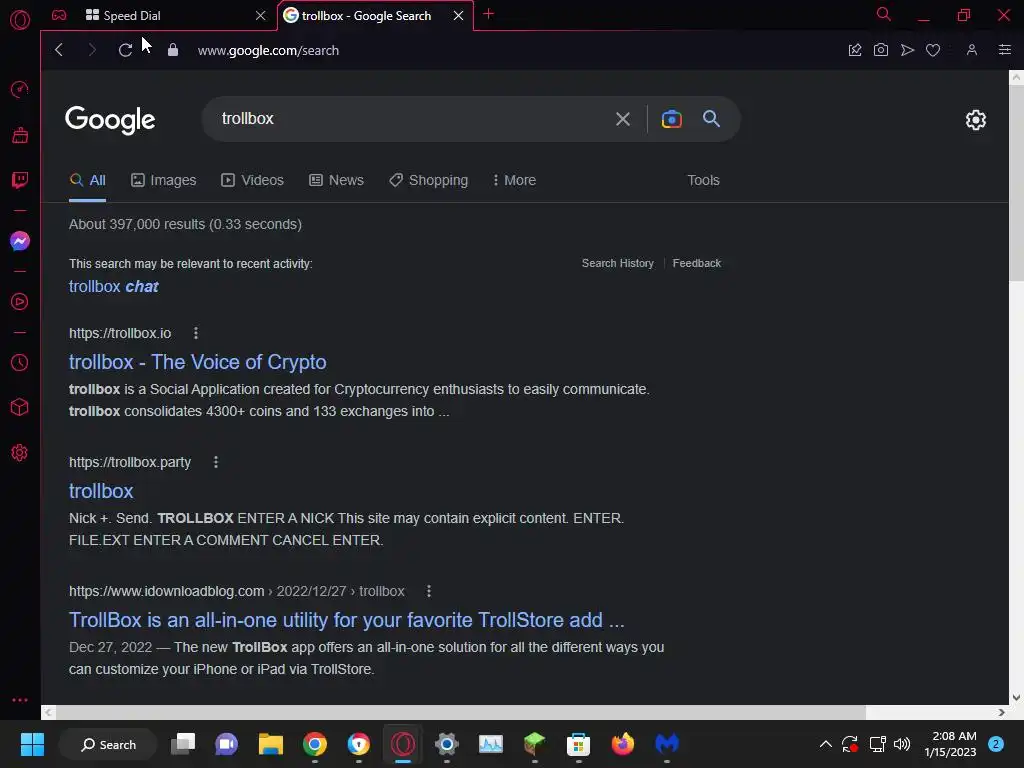Open options for the trollbox.io result

(x=195, y=333)
